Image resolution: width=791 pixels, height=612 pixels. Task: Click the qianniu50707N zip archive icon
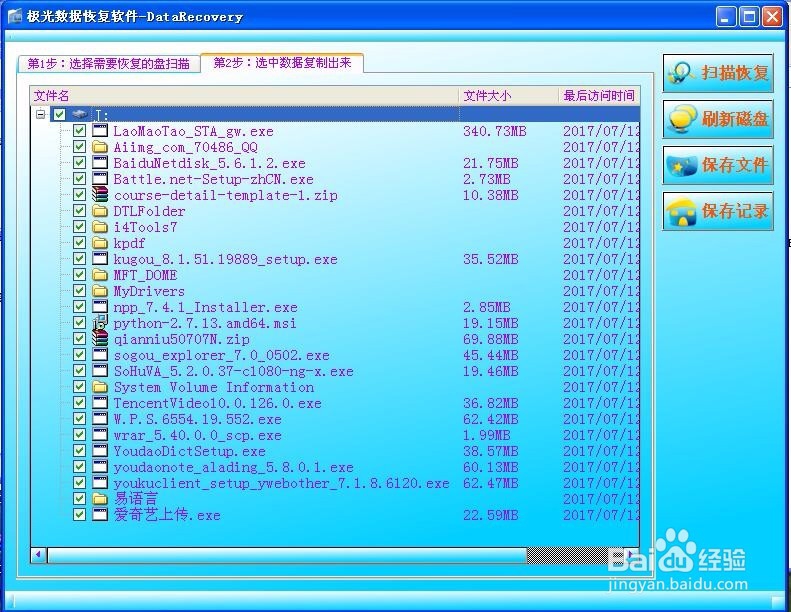(x=100, y=339)
